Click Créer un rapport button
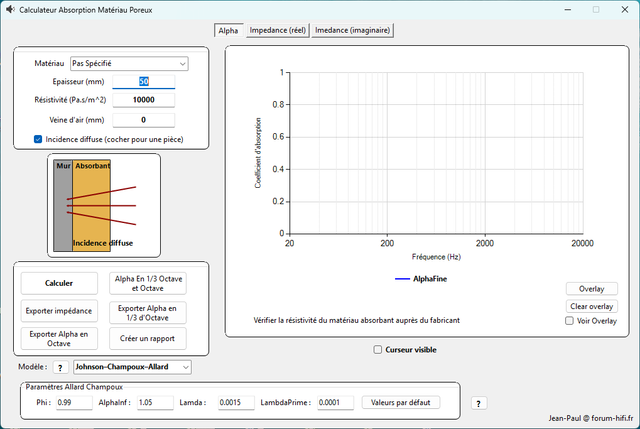The image size is (640, 429). pos(148,339)
